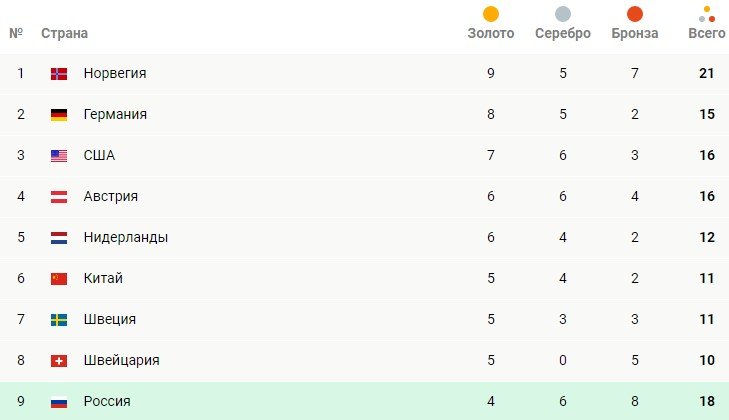Click the Sweden flag icon
The width and height of the screenshot is (729, 420).
click(x=59, y=320)
